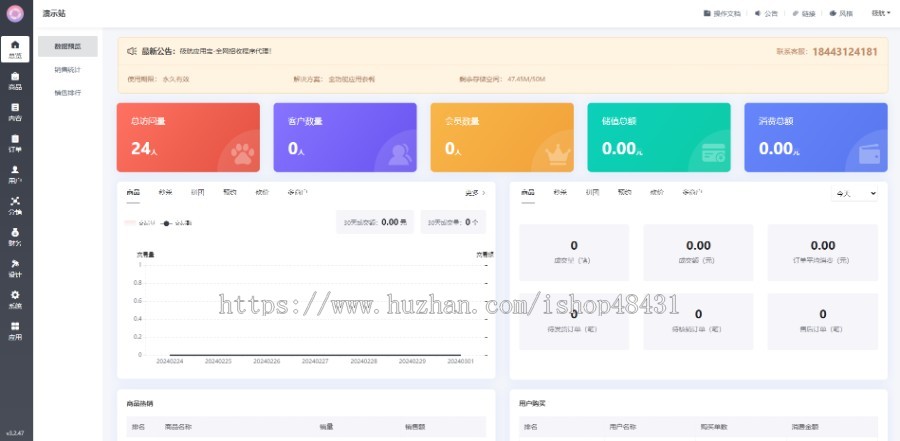
Task: Open the 今天 date range dropdown
Action: pyautogui.click(x=855, y=194)
